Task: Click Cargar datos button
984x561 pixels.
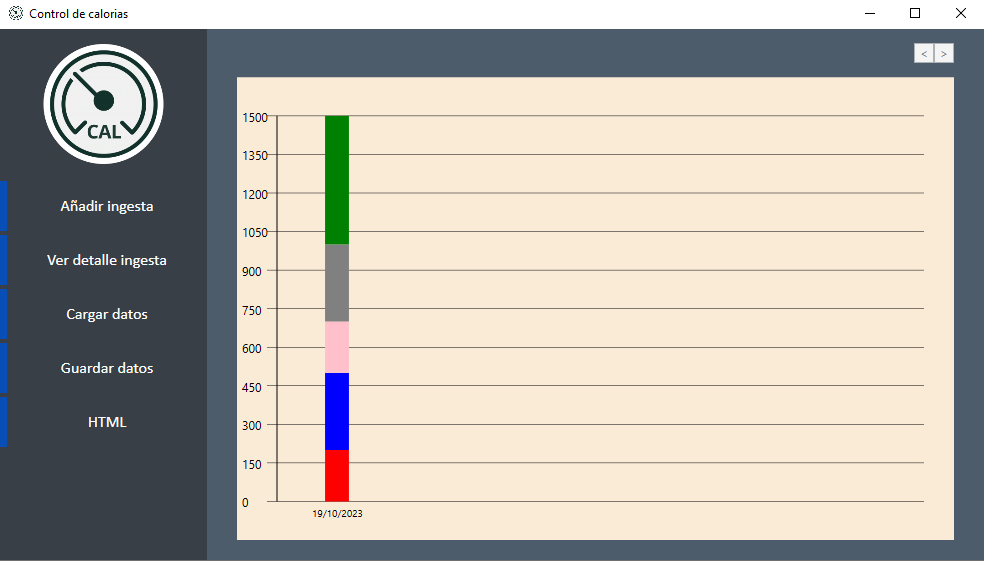Action: coord(107,314)
